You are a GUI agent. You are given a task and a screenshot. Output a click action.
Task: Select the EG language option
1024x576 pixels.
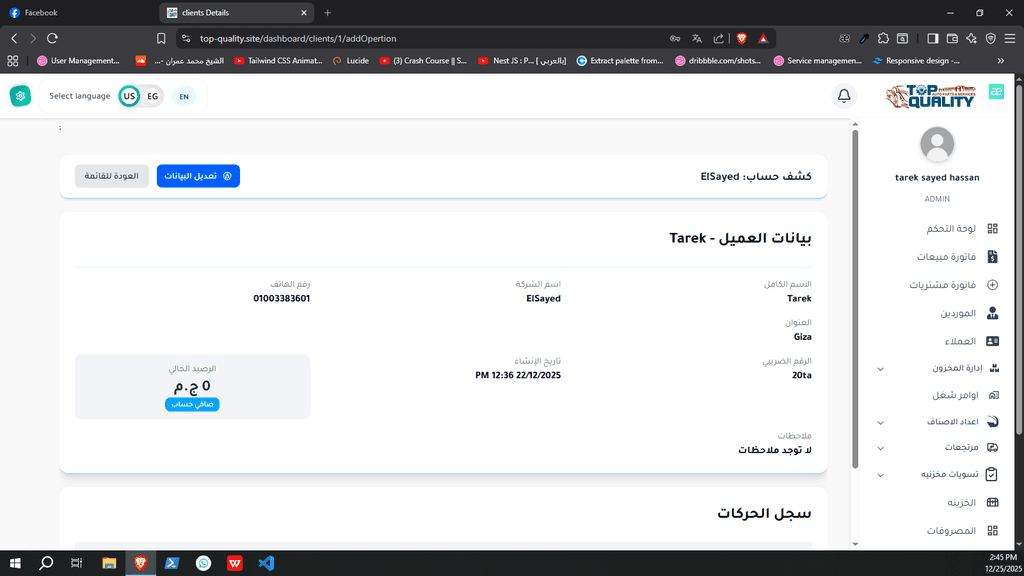(x=152, y=96)
